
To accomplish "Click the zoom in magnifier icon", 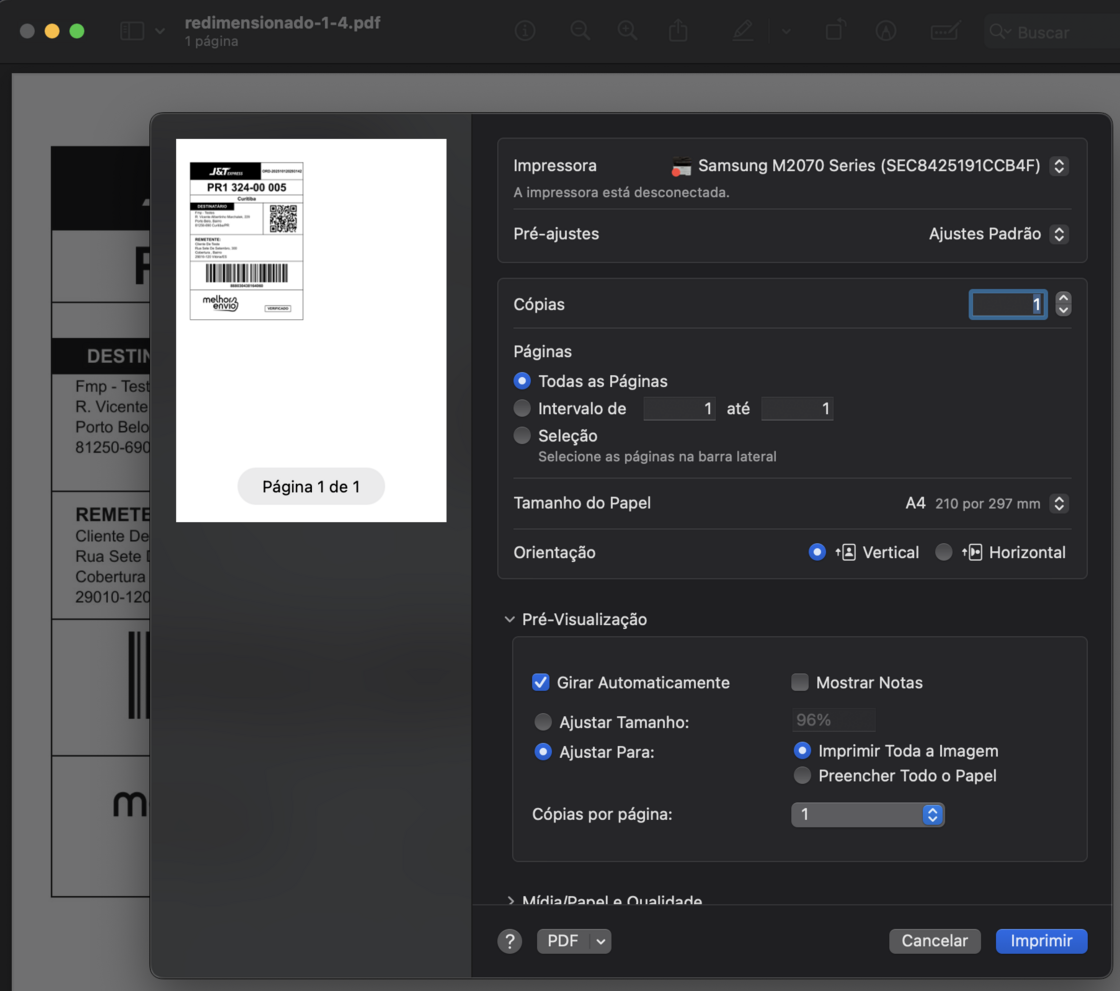I will (x=628, y=31).
